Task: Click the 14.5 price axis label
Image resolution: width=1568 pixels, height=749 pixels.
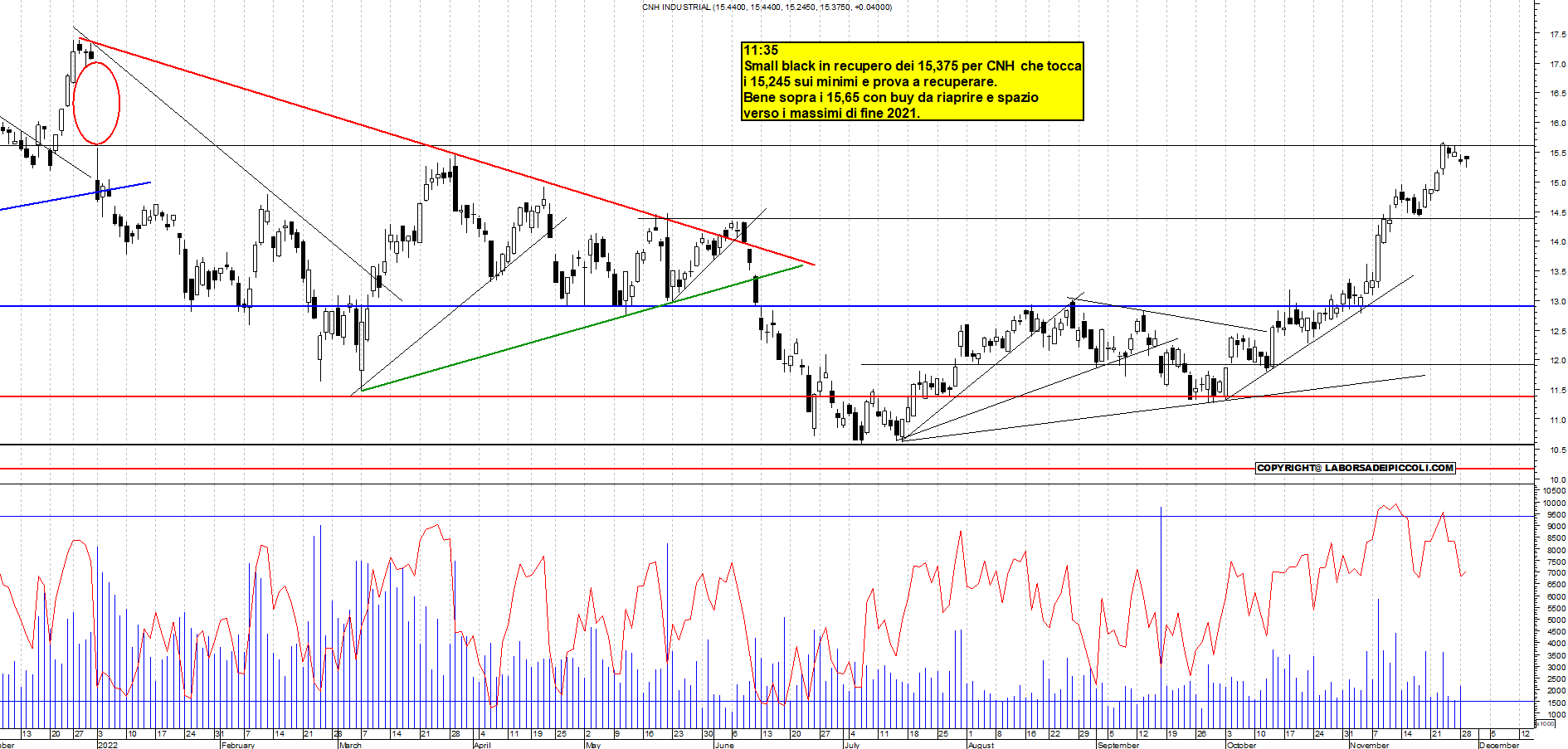Action: pyautogui.click(x=1557, y=212)
